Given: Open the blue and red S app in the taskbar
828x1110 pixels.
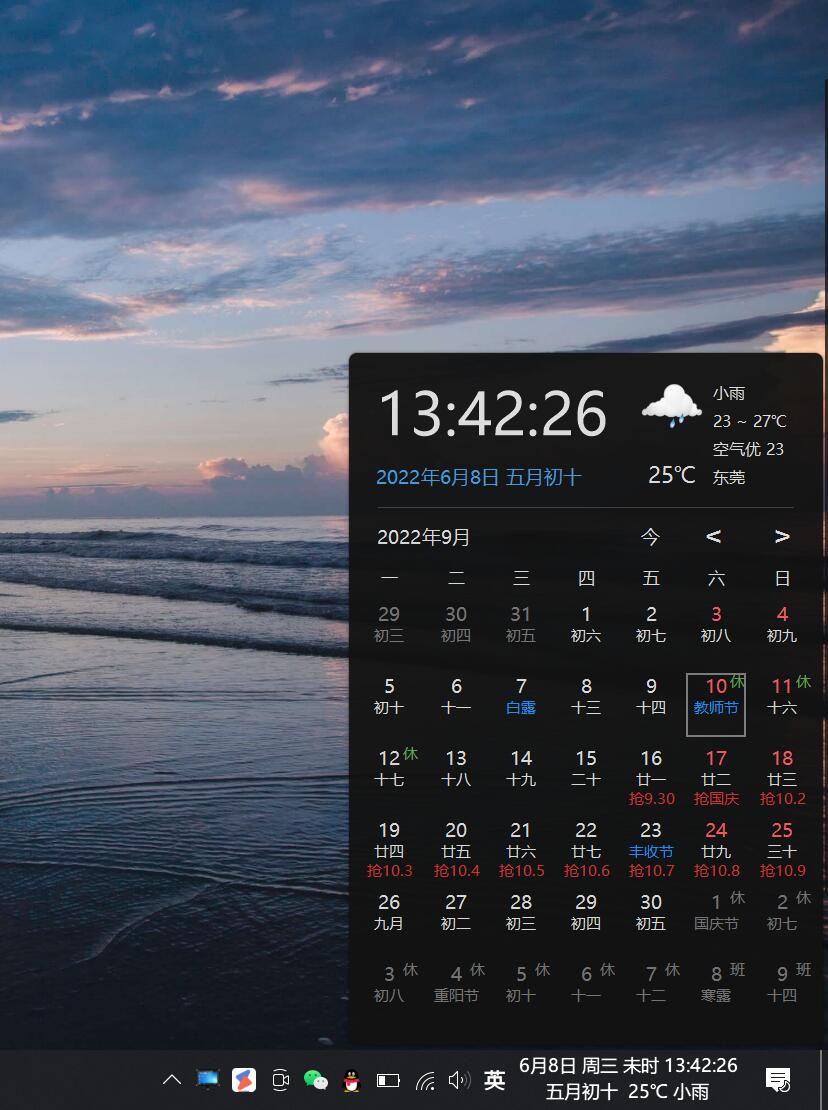Looking at the screenshot, I should 243,1080.
